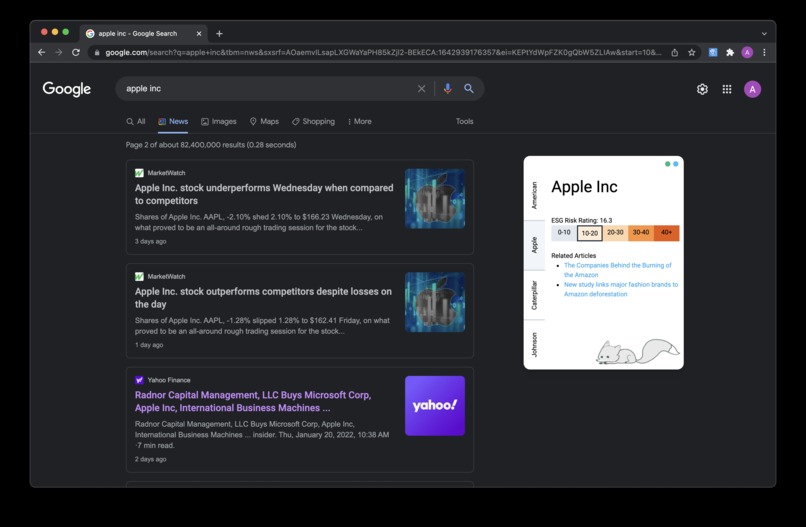Select the Caterpillar tab in extension panel
The height and width of the screenshot is (527, 806).
point(534,295)
